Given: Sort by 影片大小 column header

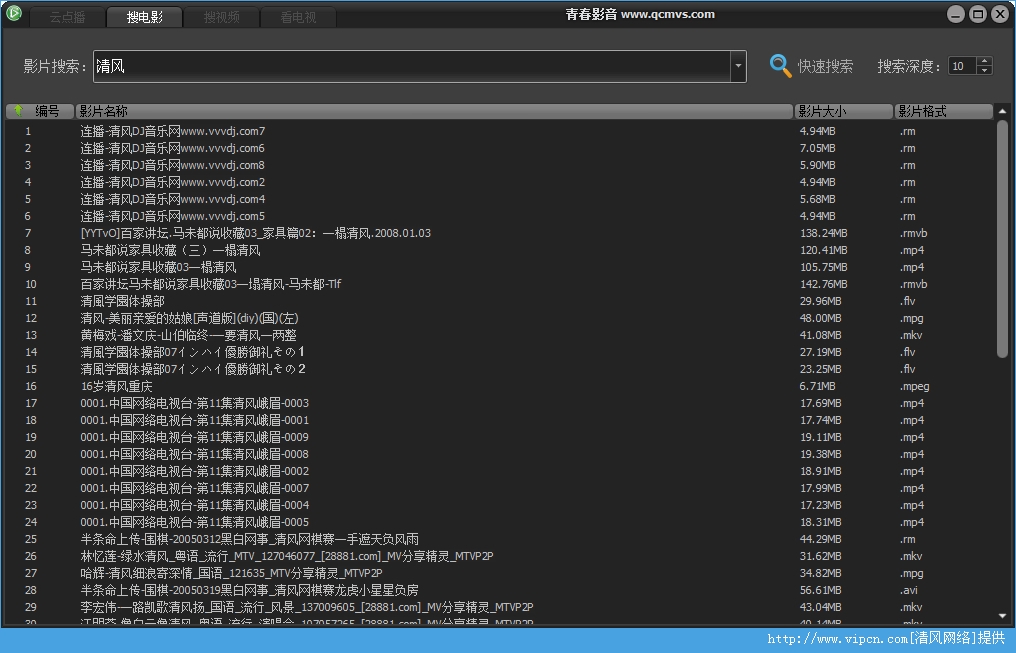Looking at the screenshot, I should coord(844,111).
